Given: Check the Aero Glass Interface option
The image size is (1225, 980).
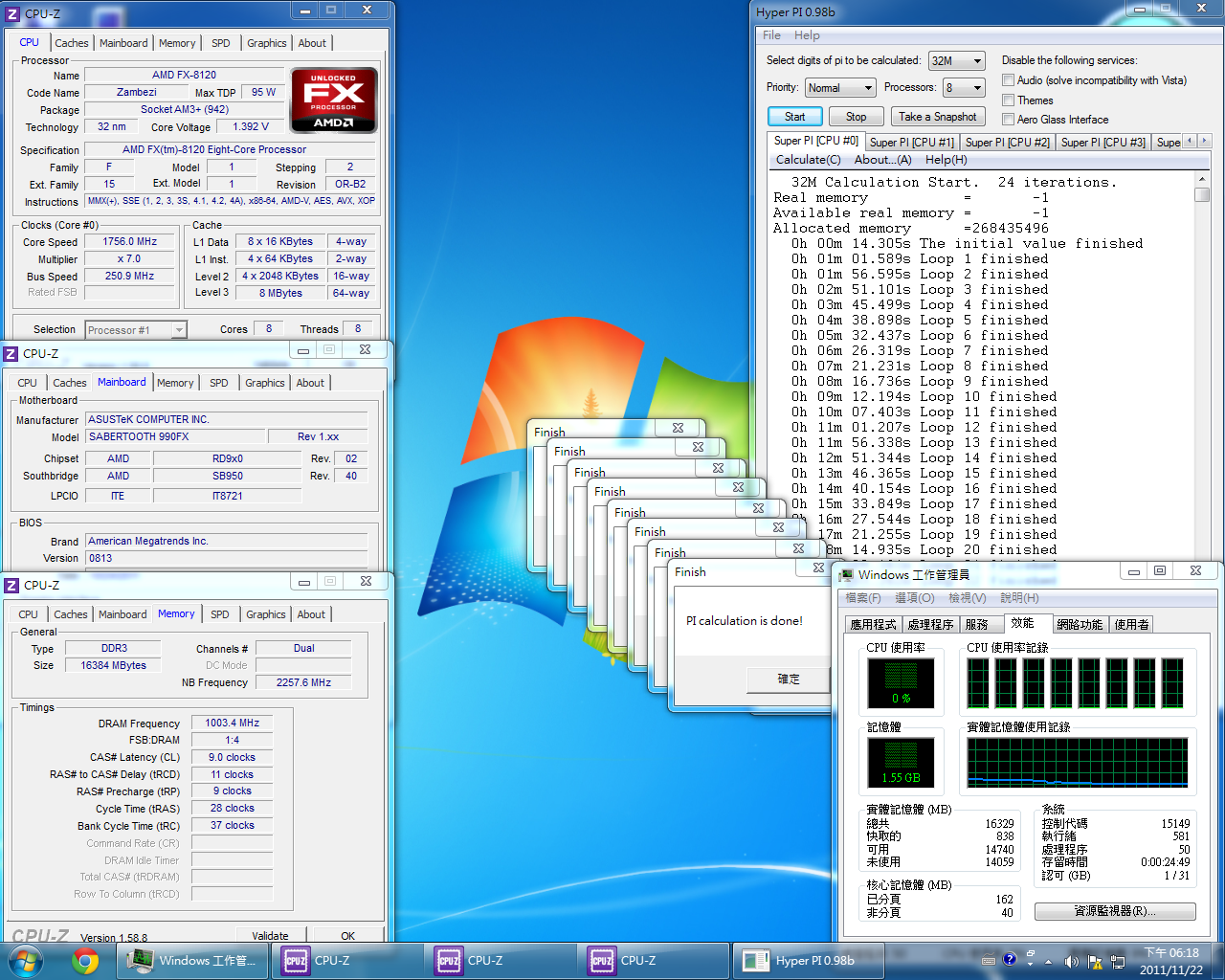Looking at the screenshot, I should [x=1008, y=120].
